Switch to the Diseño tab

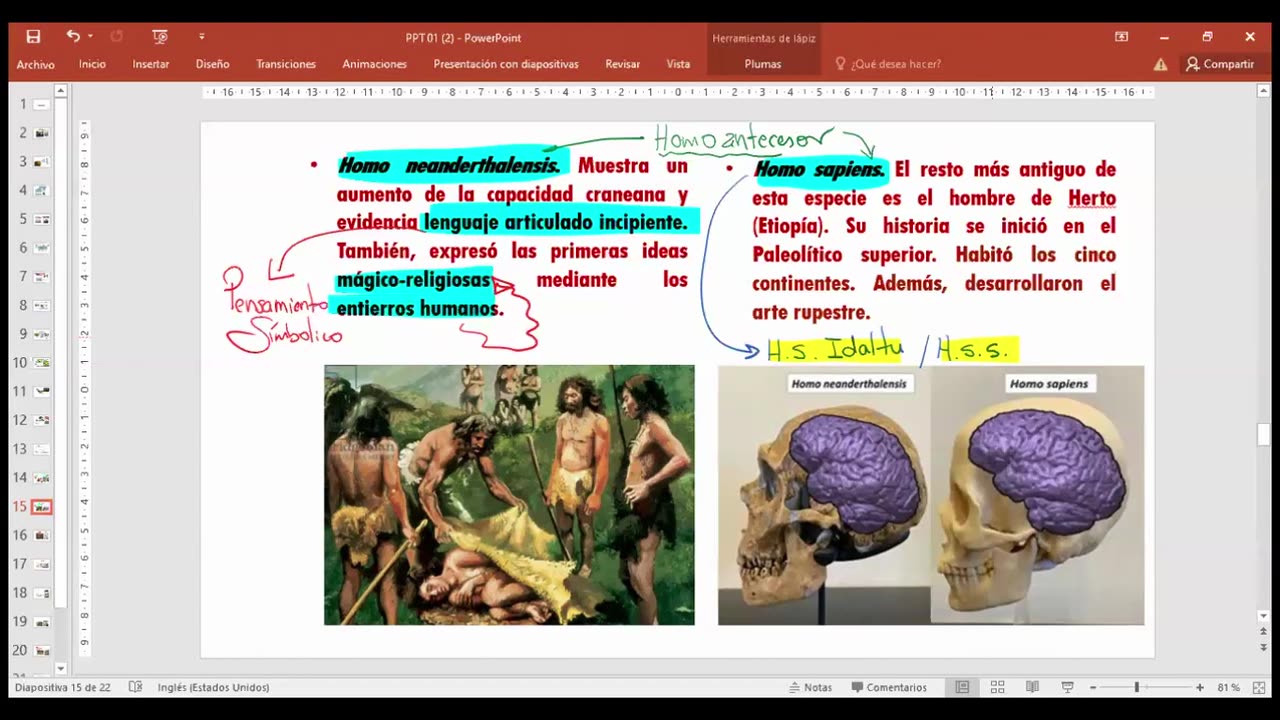[x=212, y=64]
